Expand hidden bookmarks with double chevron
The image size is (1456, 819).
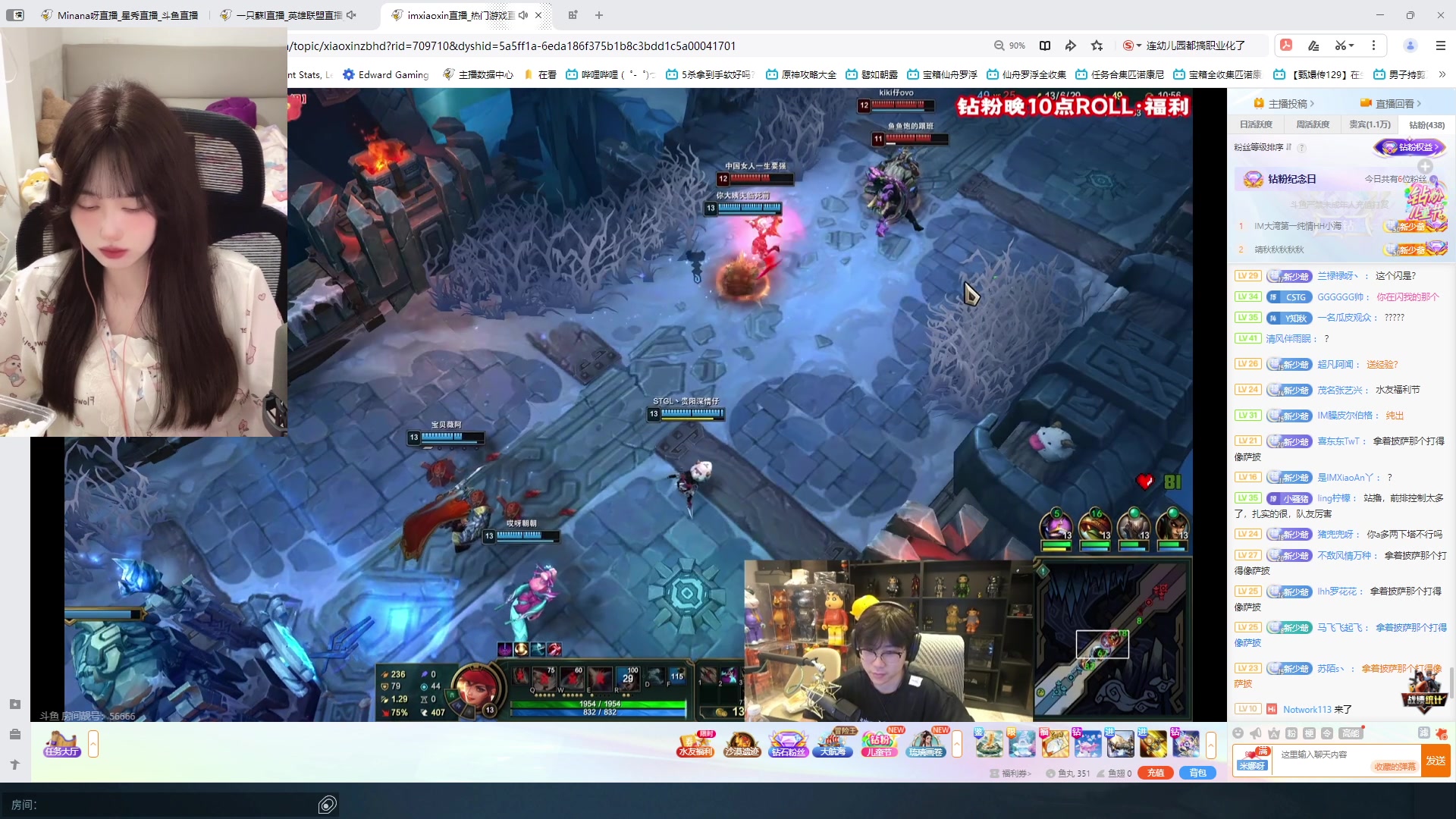(x=1442, y=74)
